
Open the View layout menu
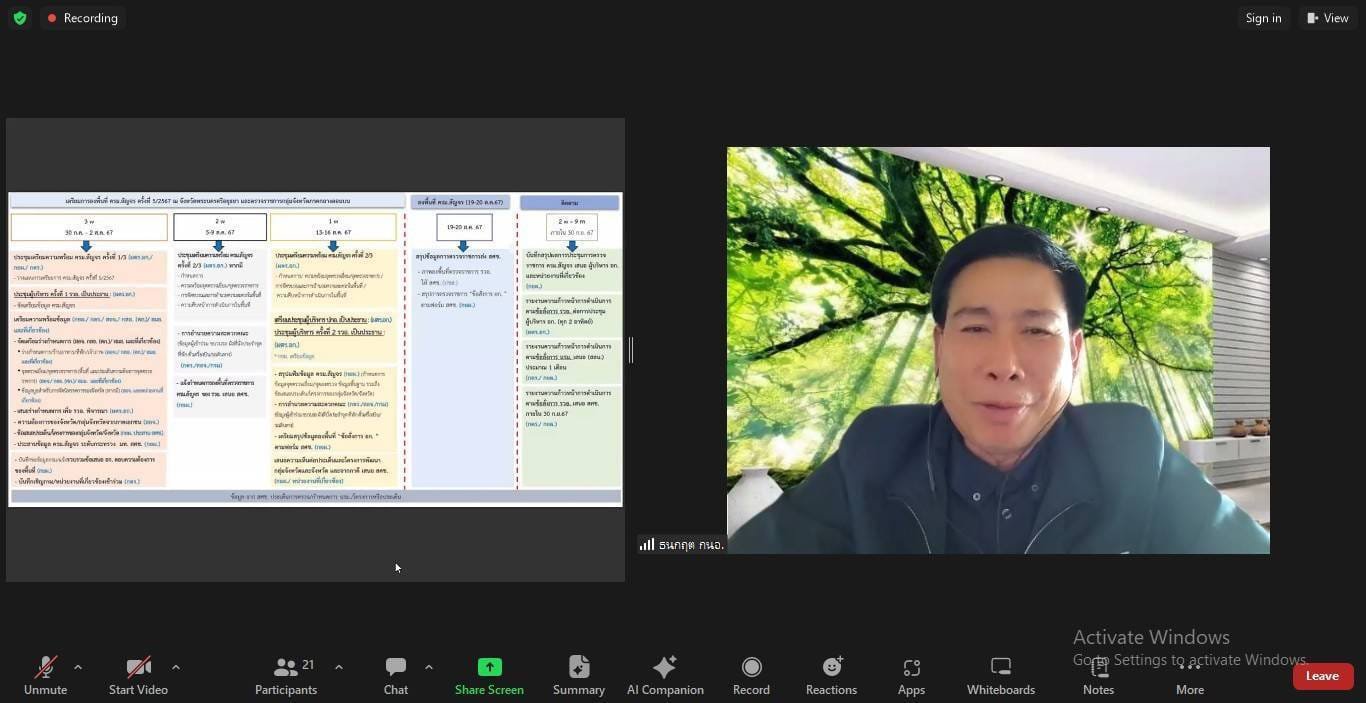pyautogui.click(x=1327, y=18)
